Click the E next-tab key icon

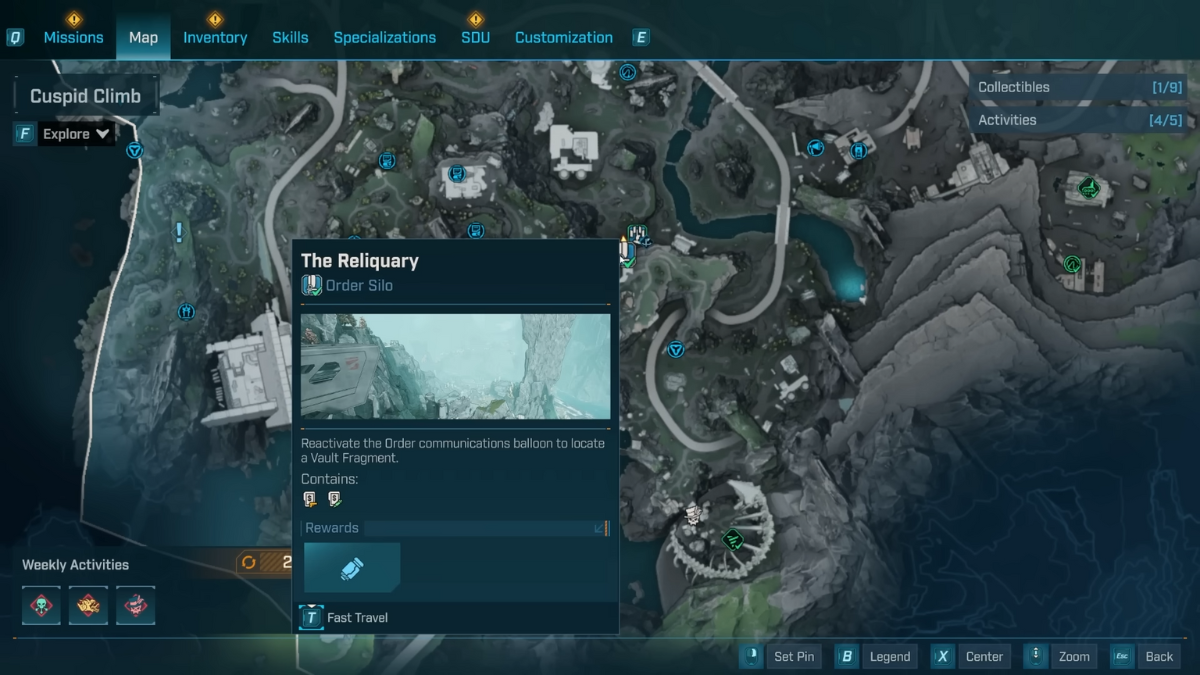pos(641,38)
